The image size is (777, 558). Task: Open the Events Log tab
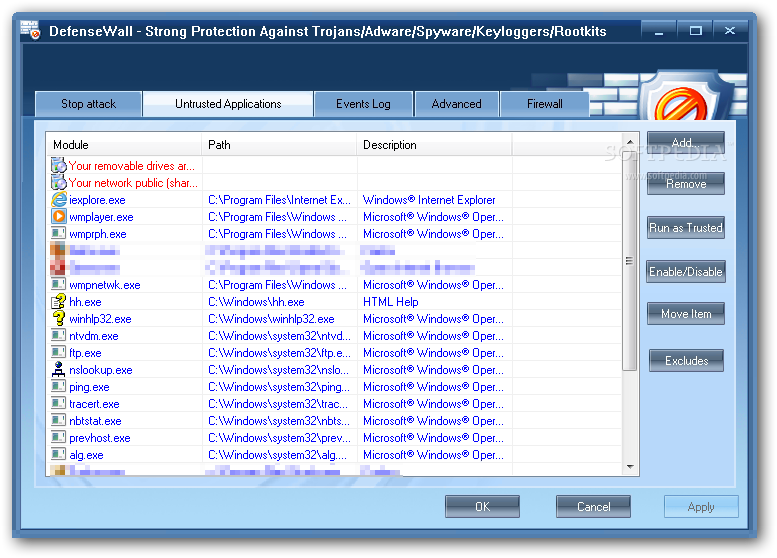tap(363, 104)
